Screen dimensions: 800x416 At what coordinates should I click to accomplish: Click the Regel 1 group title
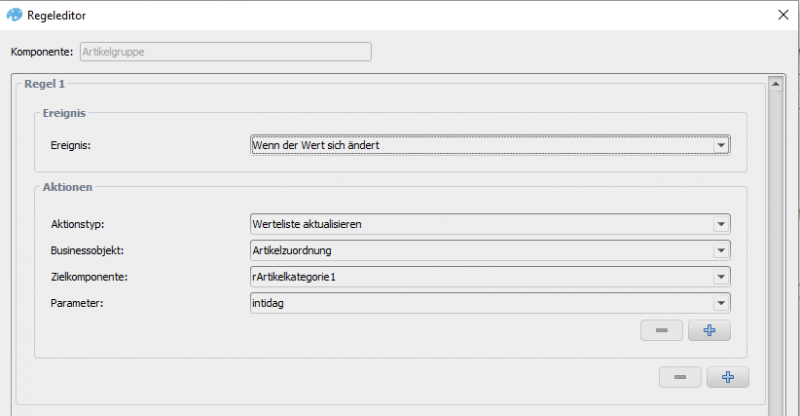click(44, 84)
